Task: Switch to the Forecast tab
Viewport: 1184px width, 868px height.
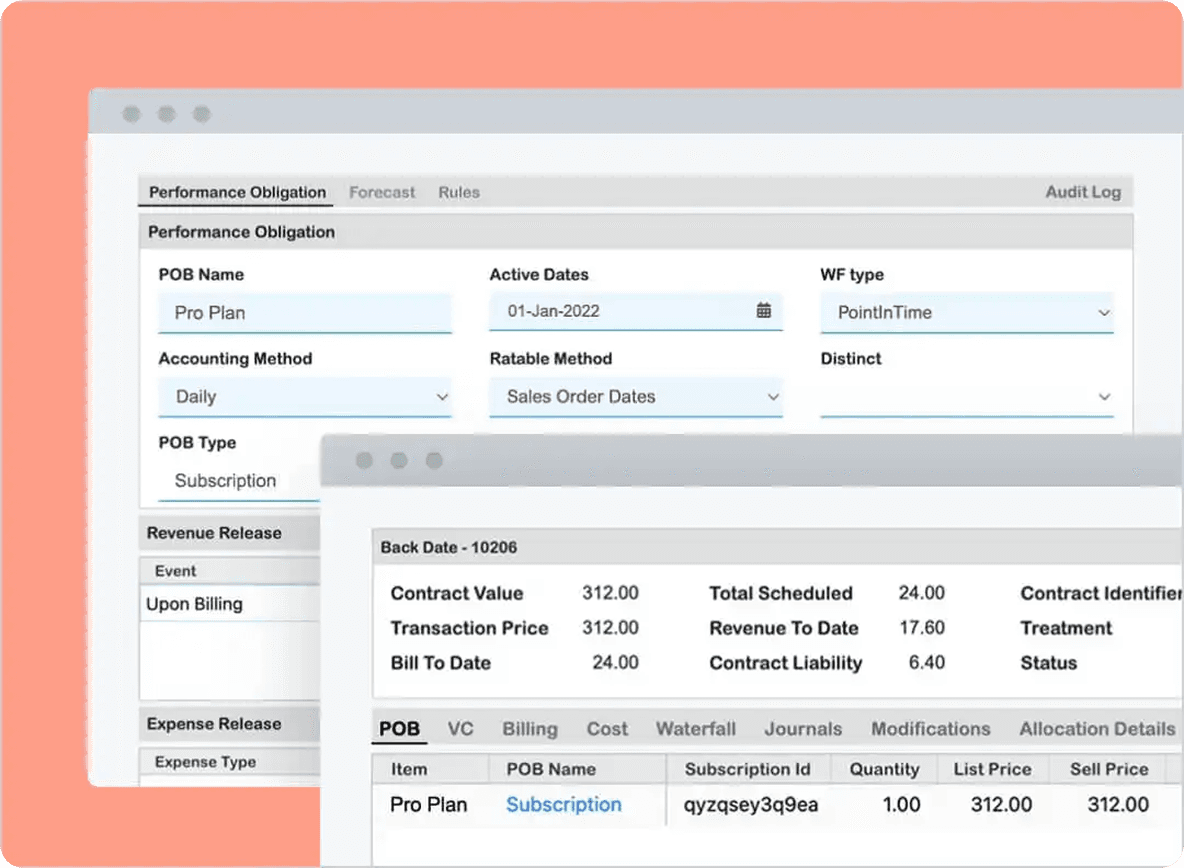Action: (x=381, y=192)
